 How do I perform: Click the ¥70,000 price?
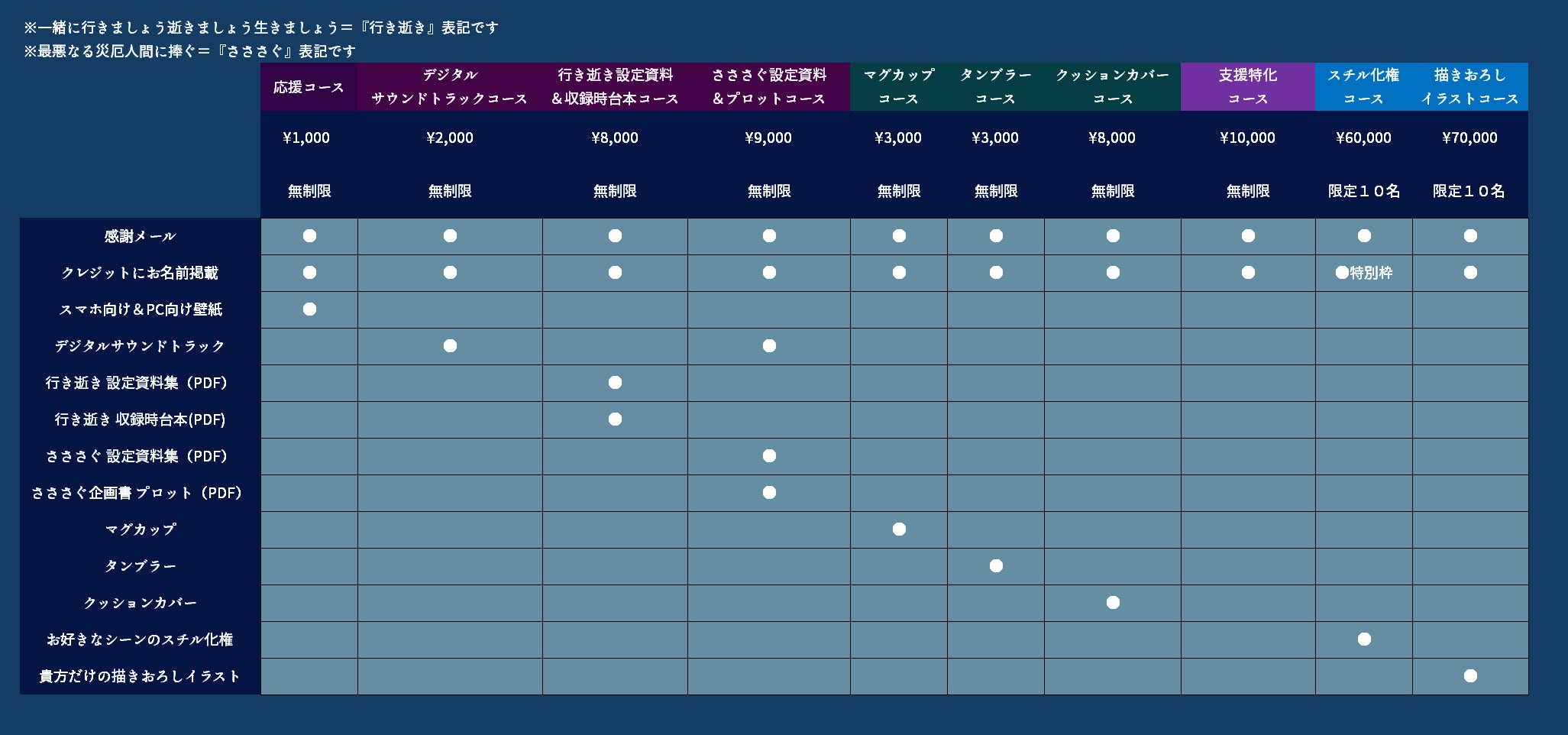[1469, 138]
